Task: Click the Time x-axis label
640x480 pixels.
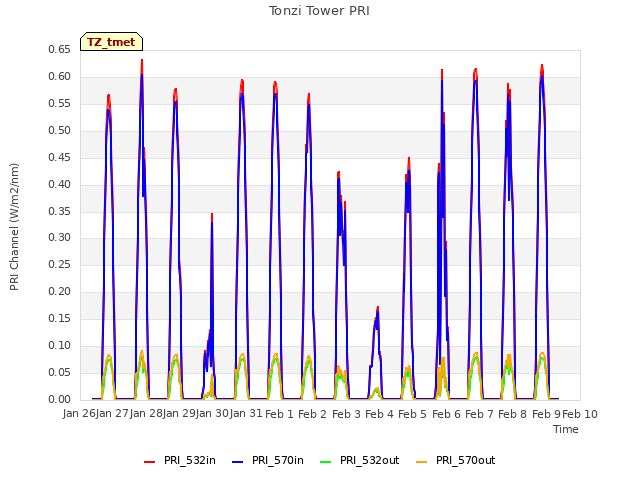Action: pos(566,429)
